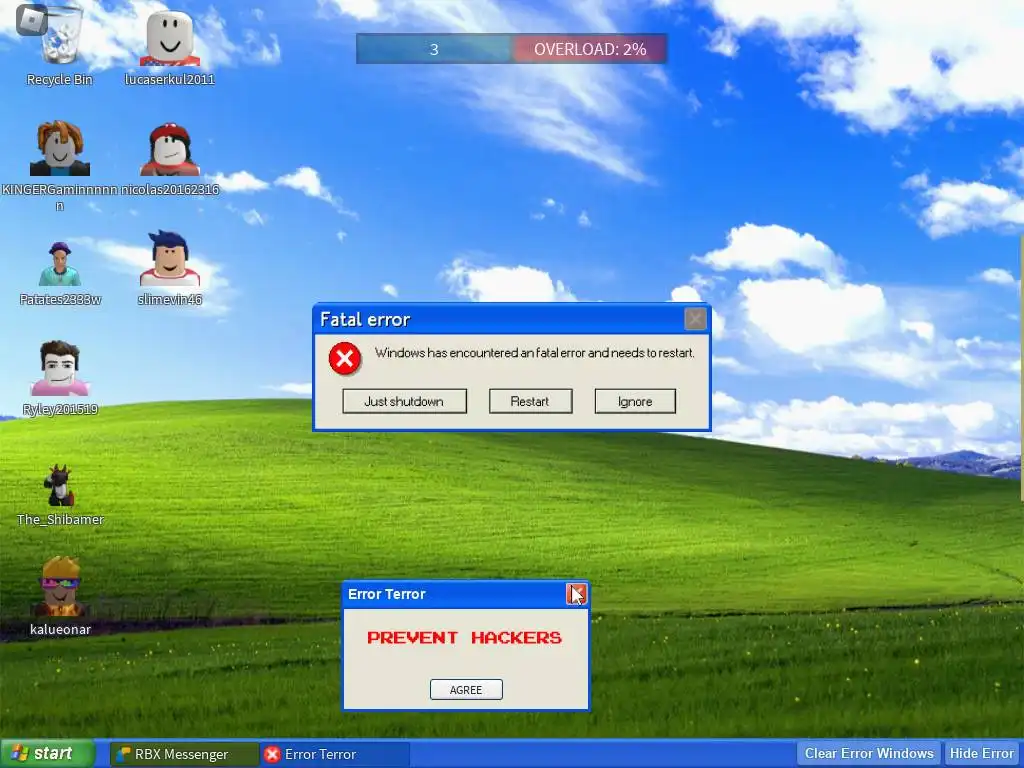Screen dimensions: 1024x768
Task: Click AGREE in Error Terror window
Action: [466, 690]
